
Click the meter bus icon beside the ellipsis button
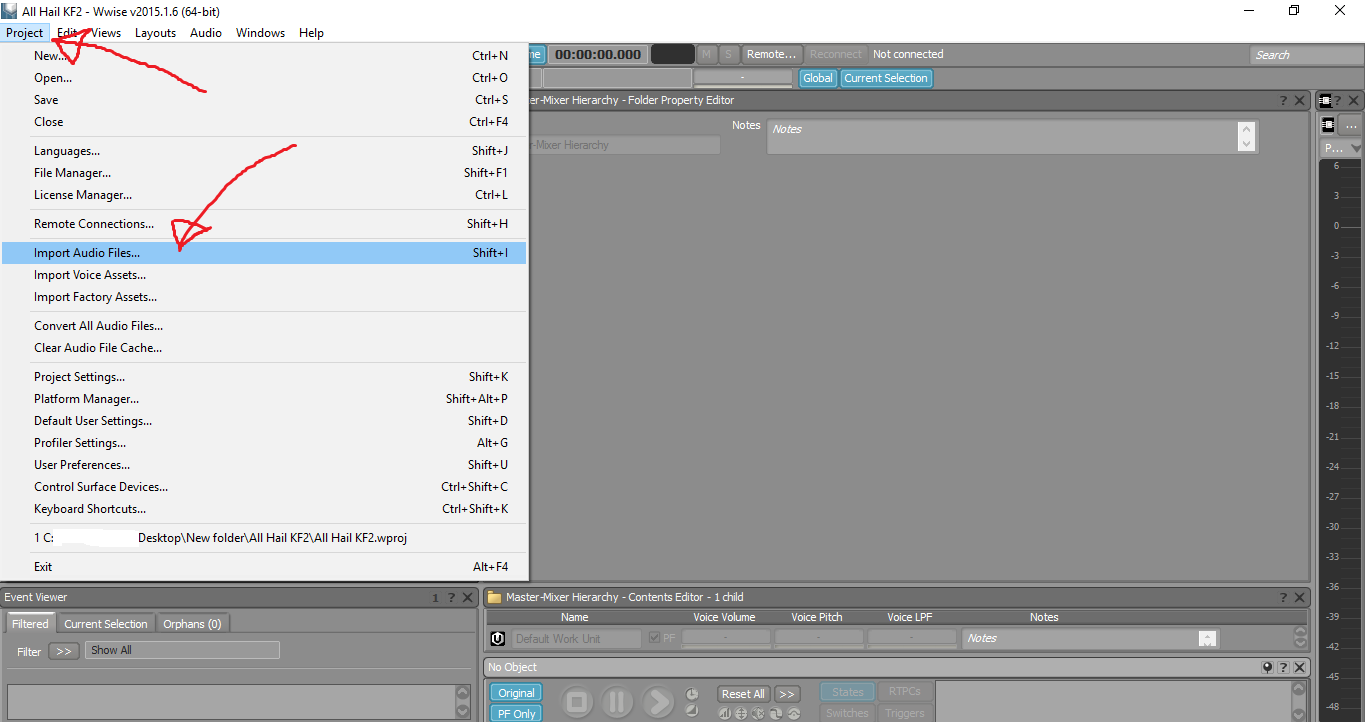(1328, 125)
